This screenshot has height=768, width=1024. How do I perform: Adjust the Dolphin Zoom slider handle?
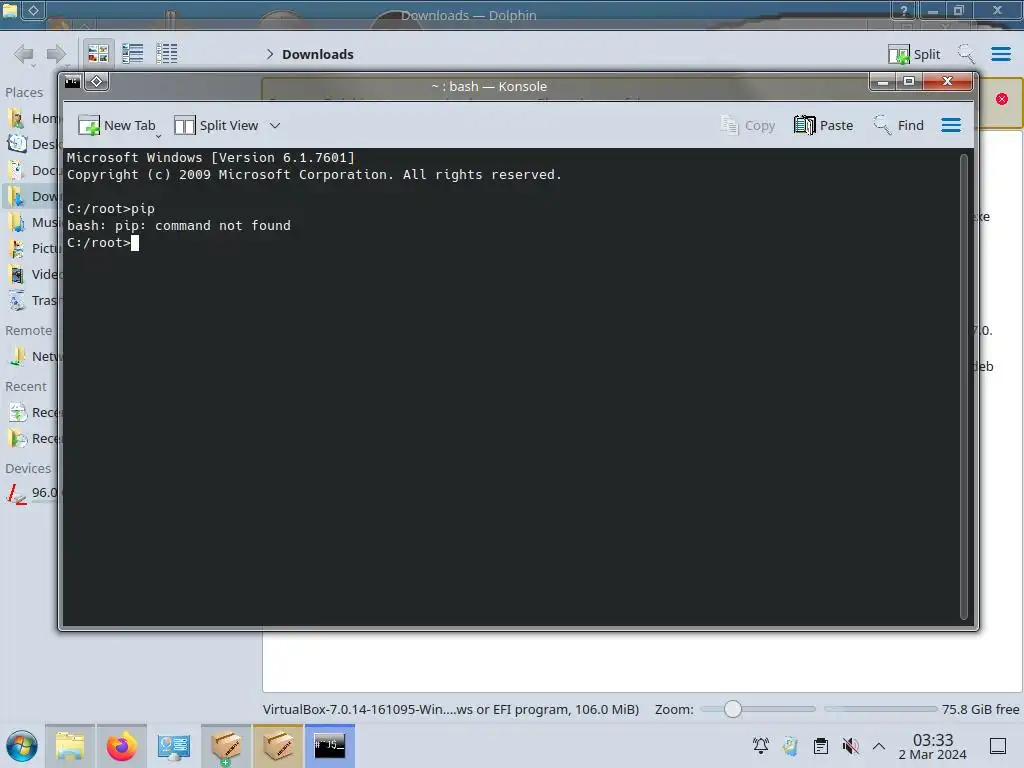click(733, 709)
